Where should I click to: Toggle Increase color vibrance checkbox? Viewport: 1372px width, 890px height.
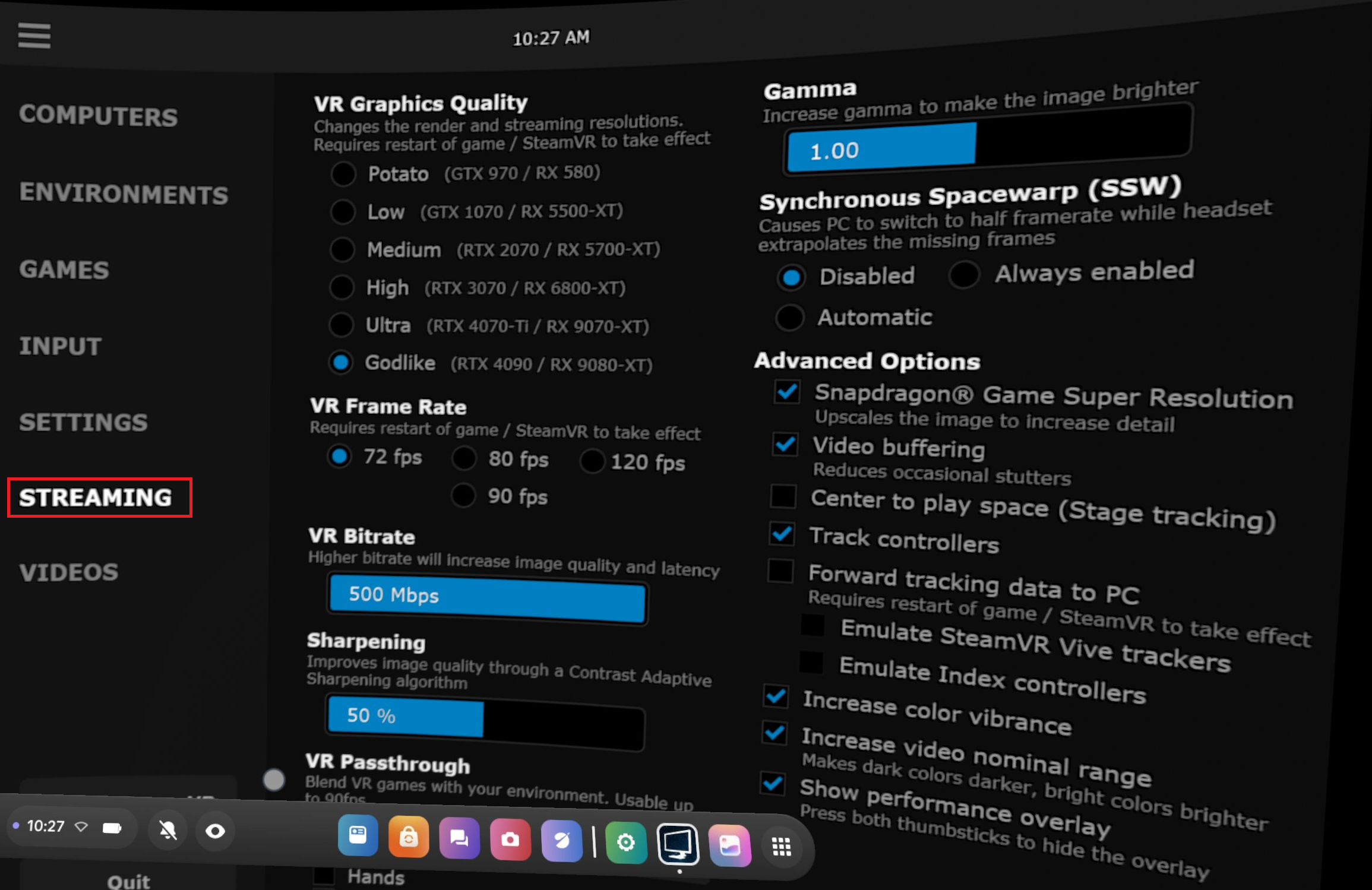point(776,695)
